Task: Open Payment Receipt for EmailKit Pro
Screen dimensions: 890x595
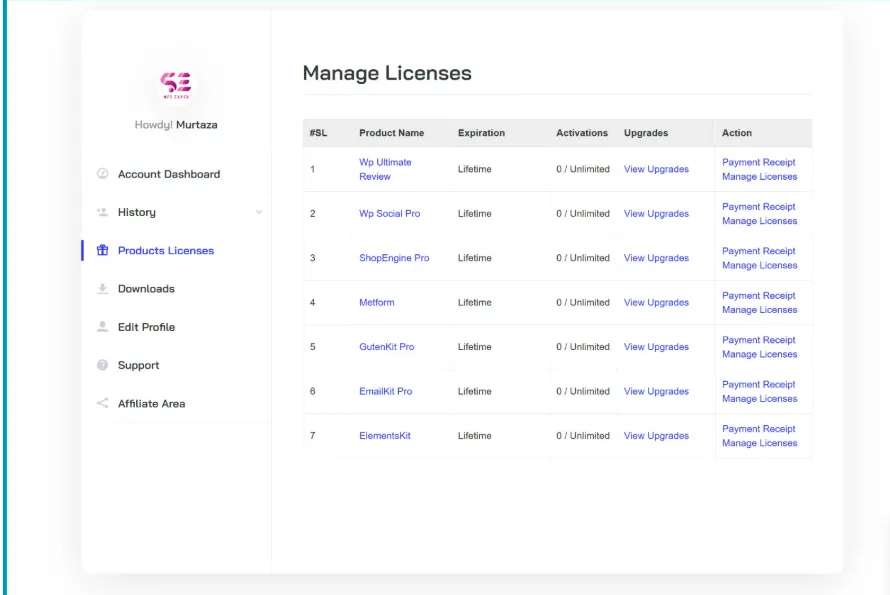Action: coord(758,384)
